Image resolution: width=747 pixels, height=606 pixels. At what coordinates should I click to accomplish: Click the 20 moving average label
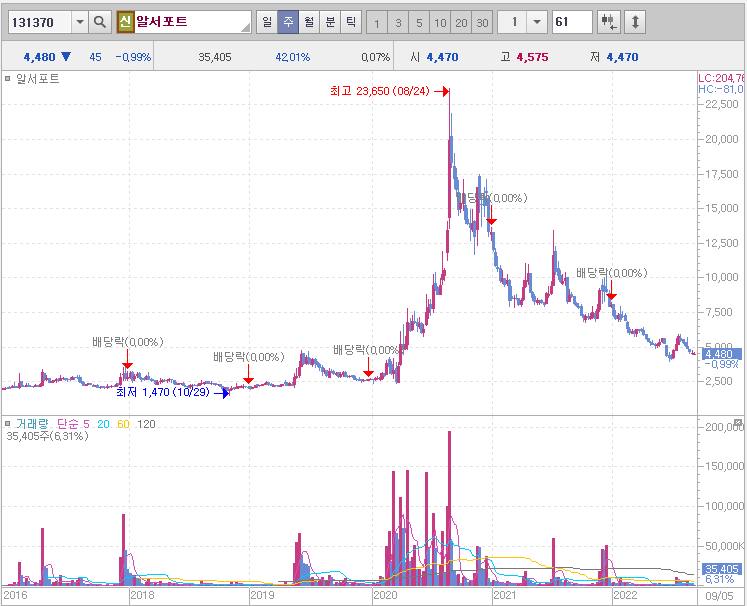click(x=103, y=424)
